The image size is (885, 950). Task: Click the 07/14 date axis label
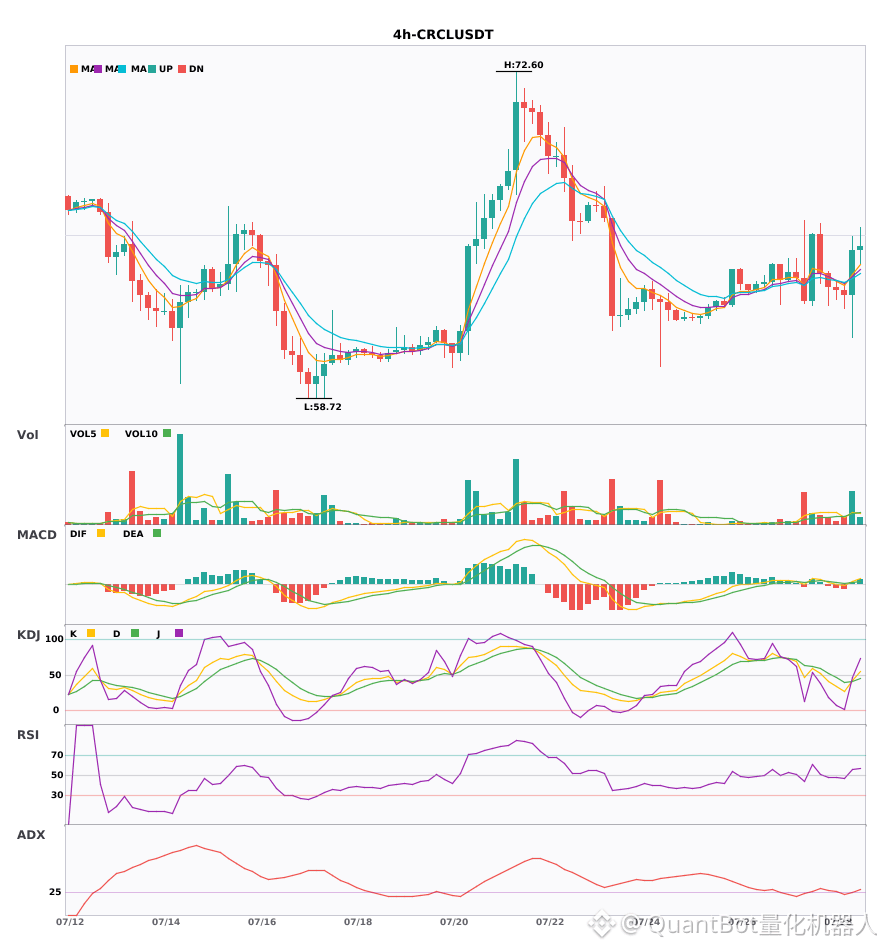tap(166, 922)
